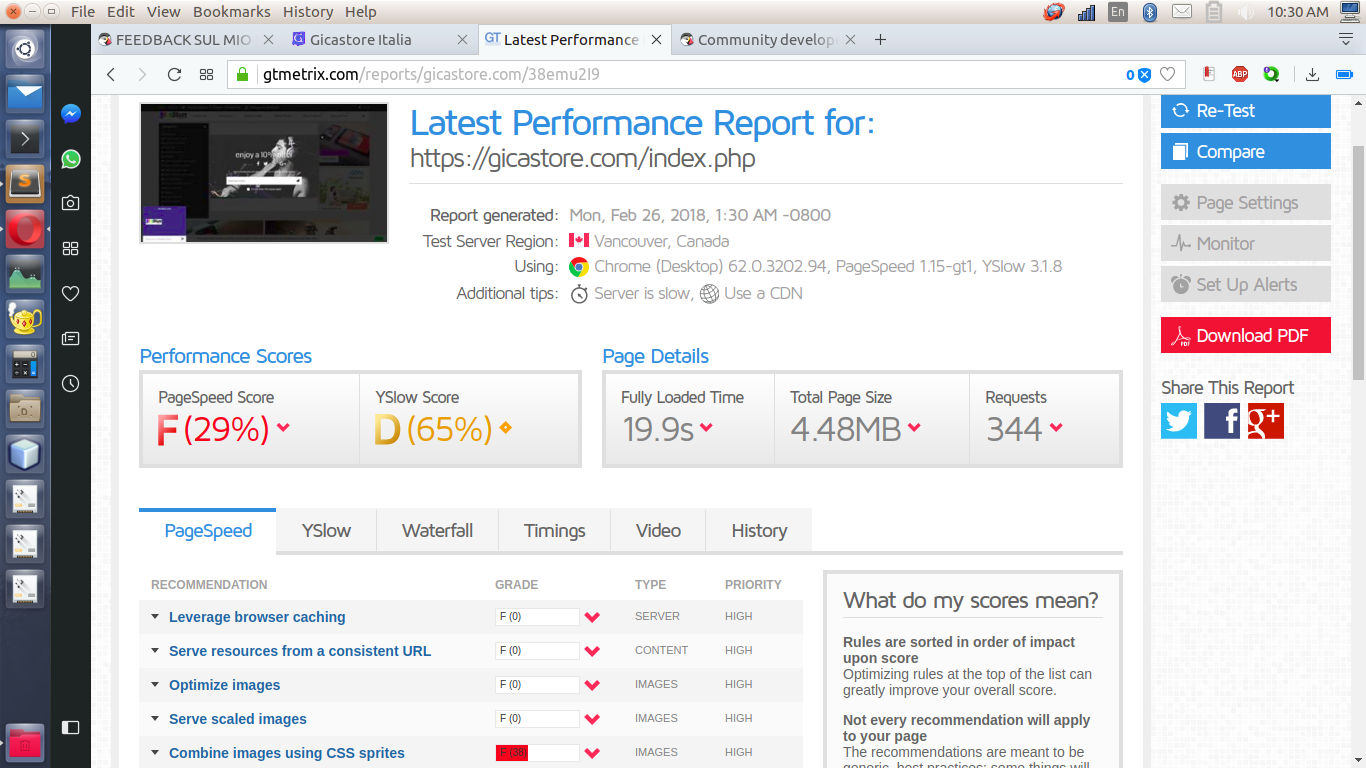Click the Re-Test button
This screenshot has width=1366, height=768.
click(1246, 111)
